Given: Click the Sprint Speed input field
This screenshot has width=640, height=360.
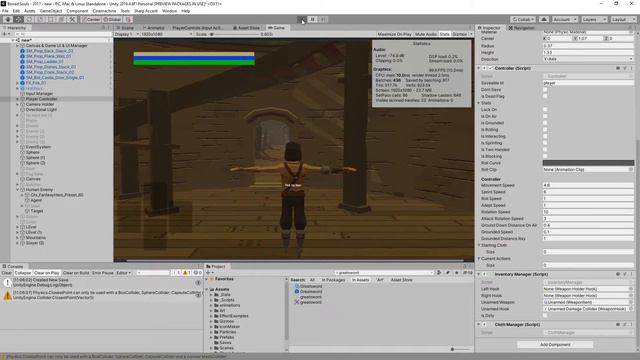Looking at the screenshot, I should (x=588, y=192).
